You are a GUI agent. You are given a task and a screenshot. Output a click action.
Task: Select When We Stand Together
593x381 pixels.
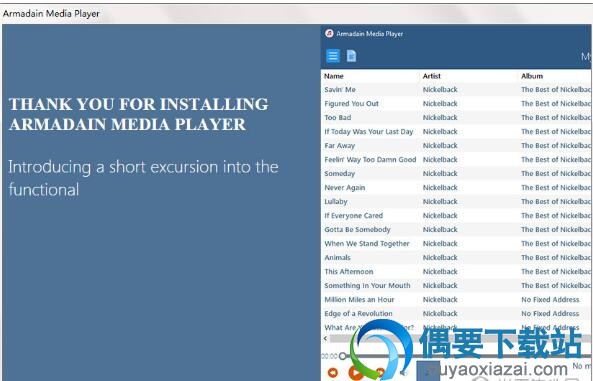coord(367,244)
